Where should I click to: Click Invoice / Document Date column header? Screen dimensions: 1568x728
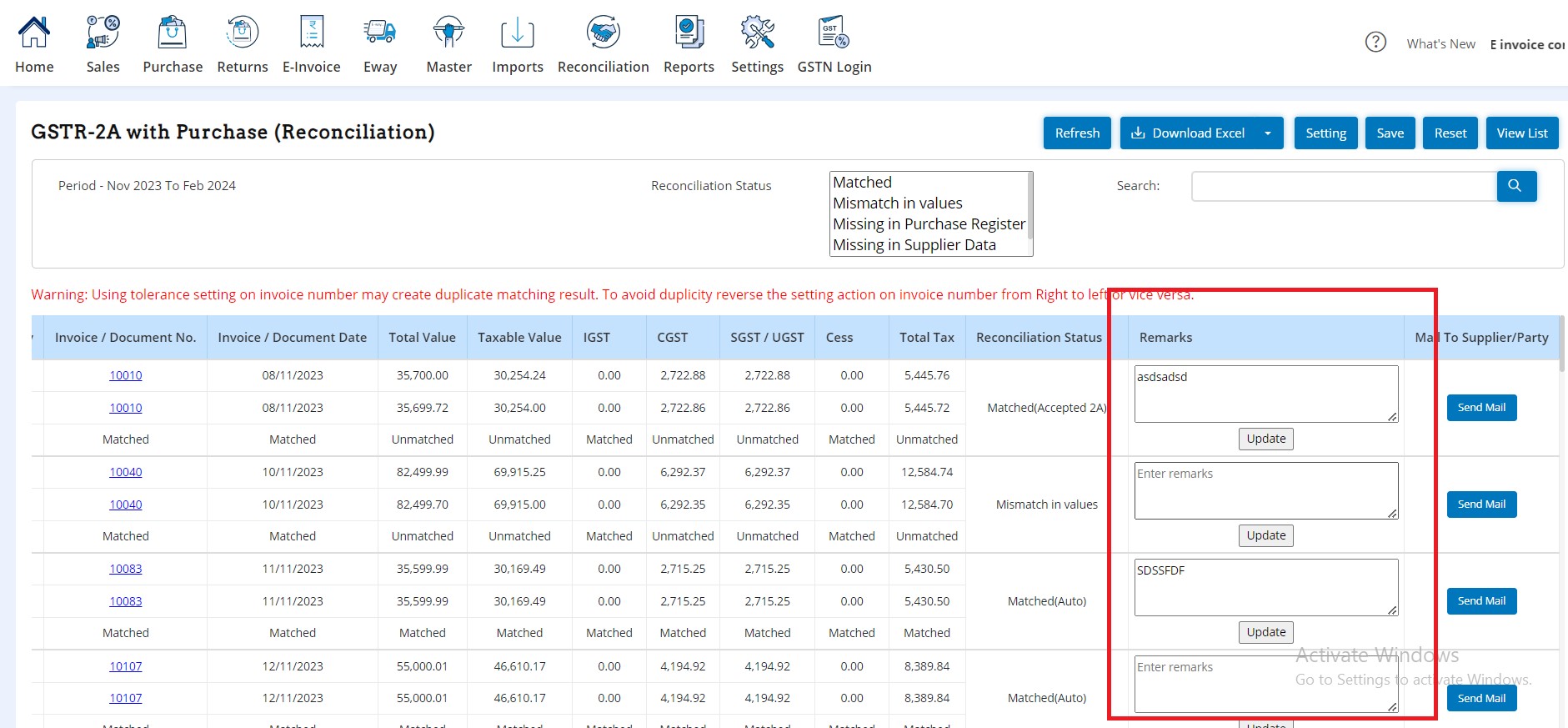293,338
